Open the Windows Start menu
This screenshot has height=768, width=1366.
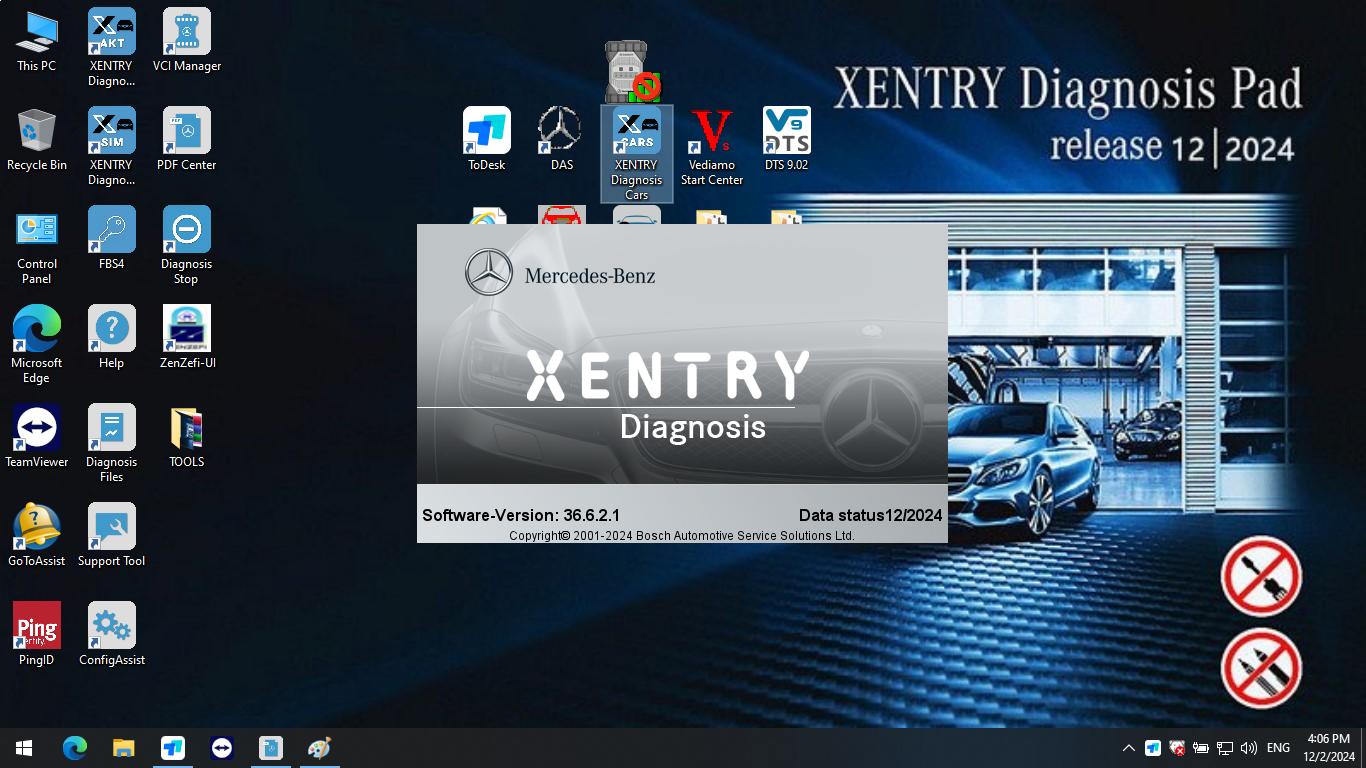[x=22, y=747]
